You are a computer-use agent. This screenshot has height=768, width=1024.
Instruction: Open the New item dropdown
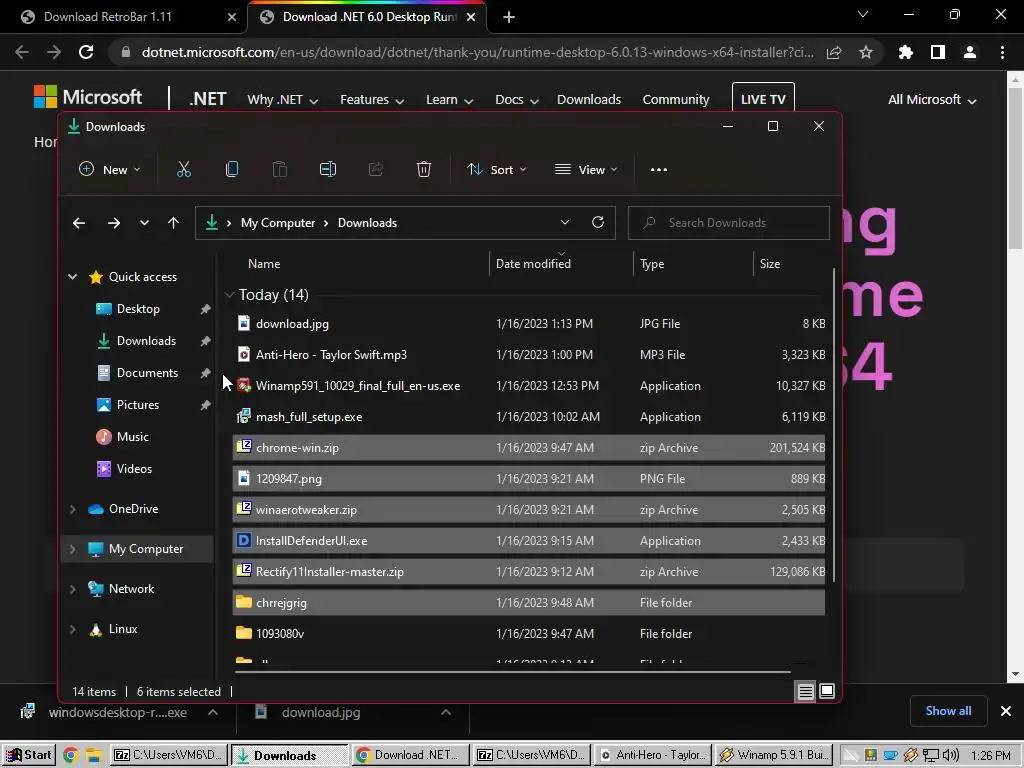pyautogui.click(x=110, y=170)
